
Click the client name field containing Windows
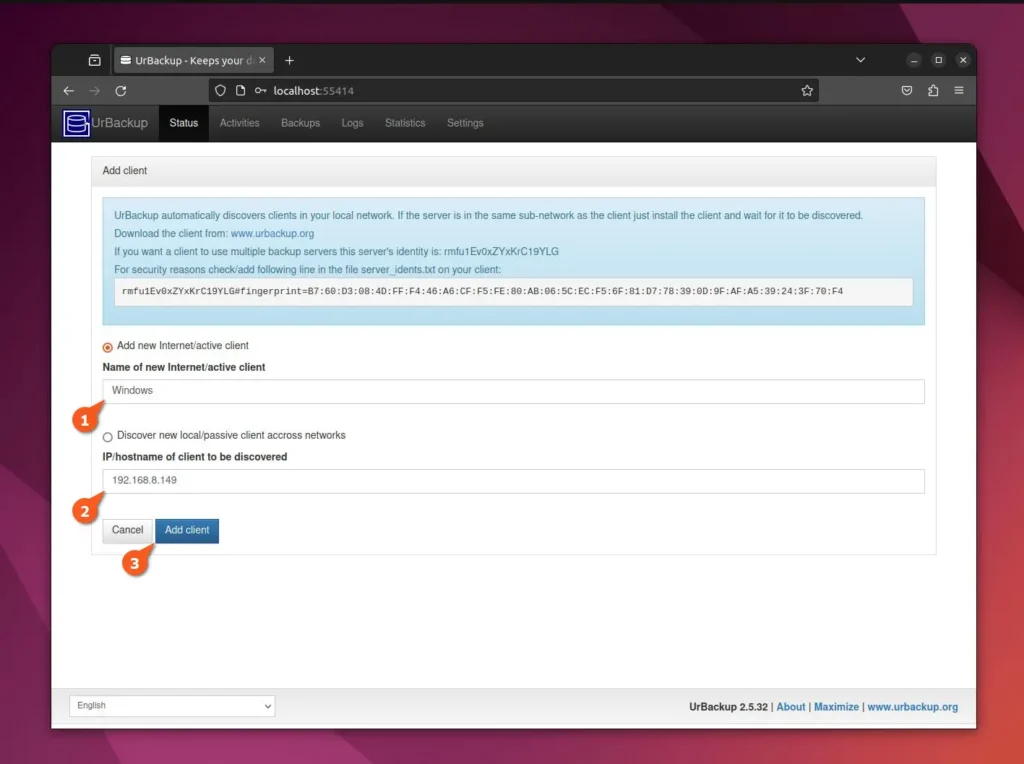coord(513,391)
